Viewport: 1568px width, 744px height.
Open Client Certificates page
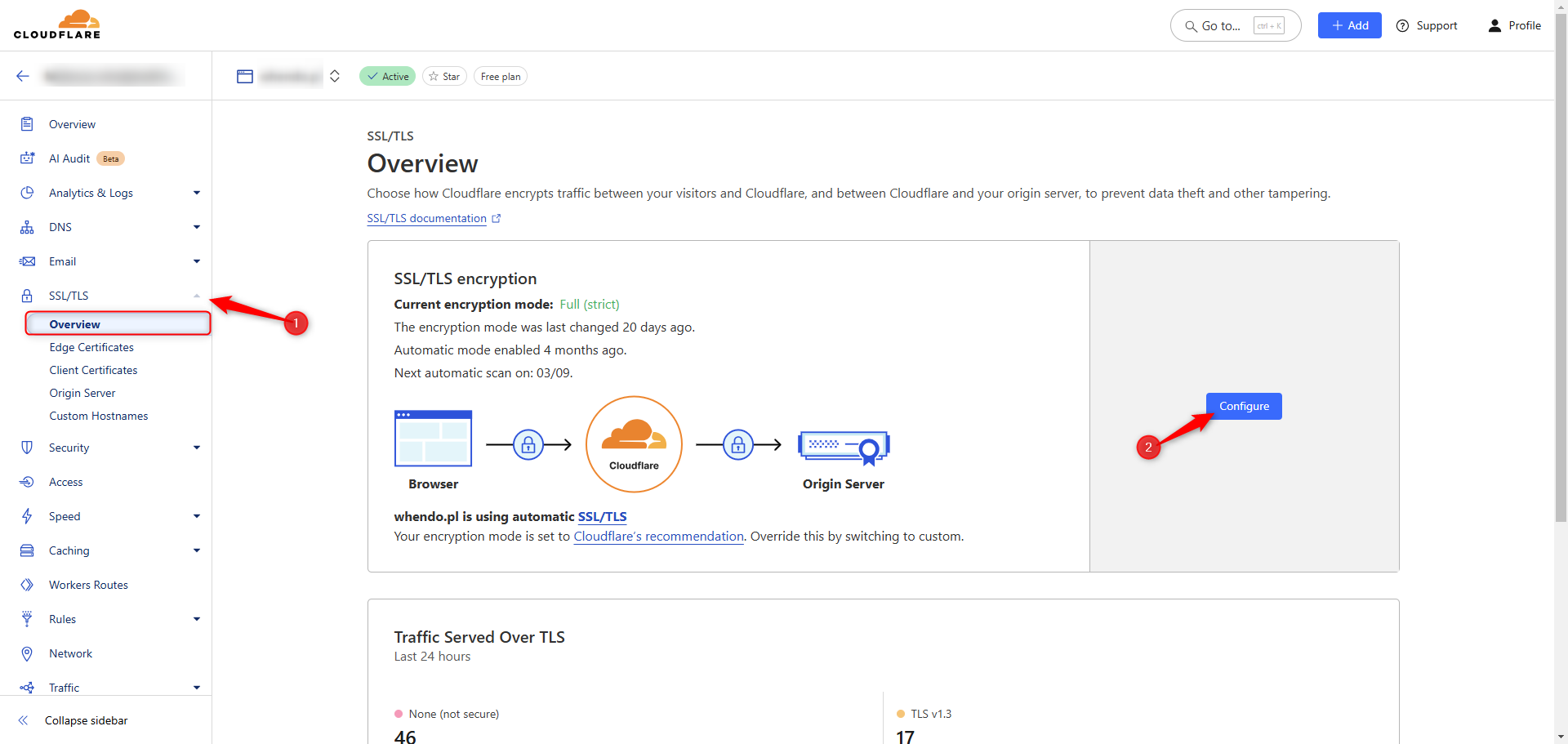[93, 370]
